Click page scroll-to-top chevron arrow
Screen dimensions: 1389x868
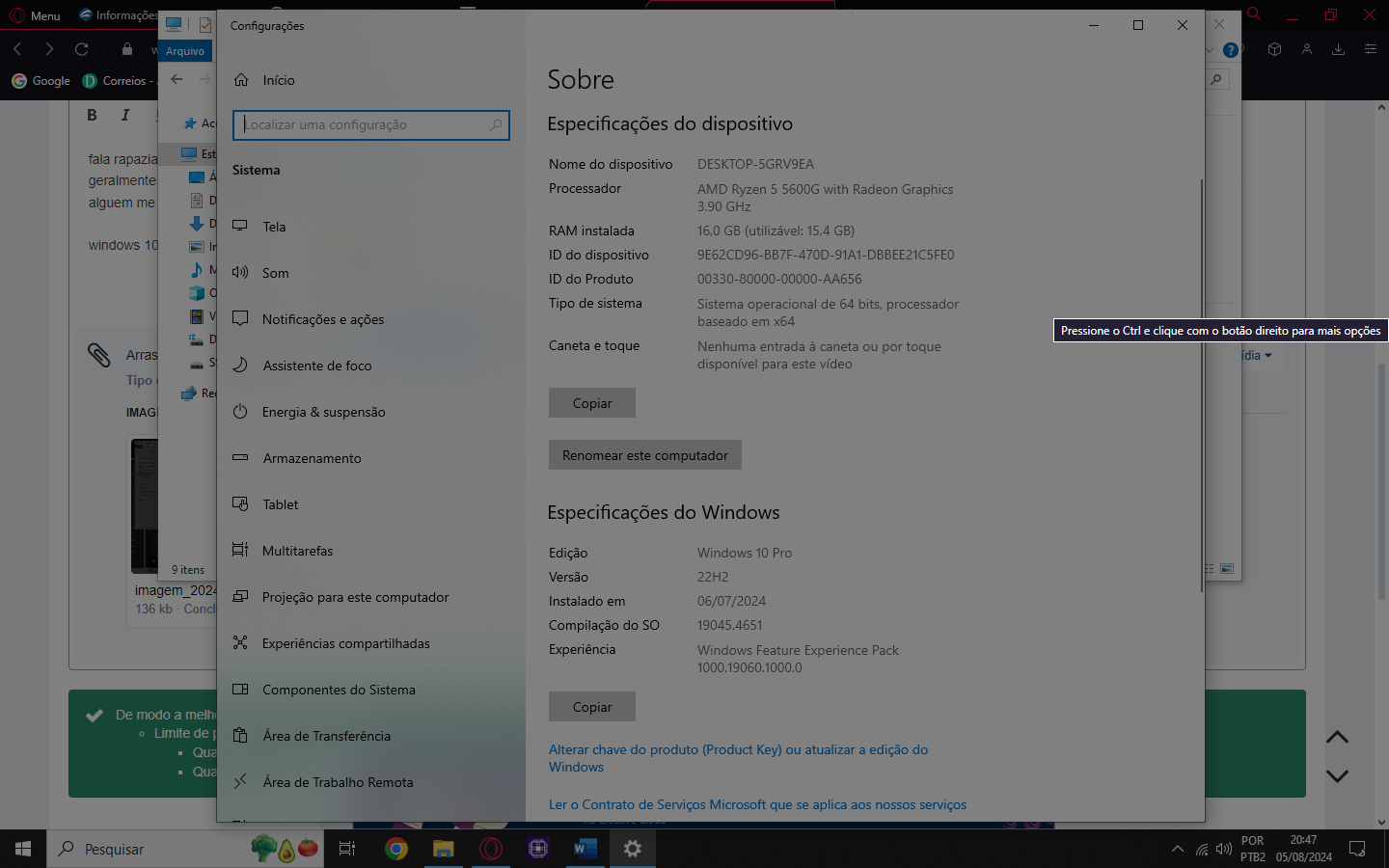(x=1337, y=738)
